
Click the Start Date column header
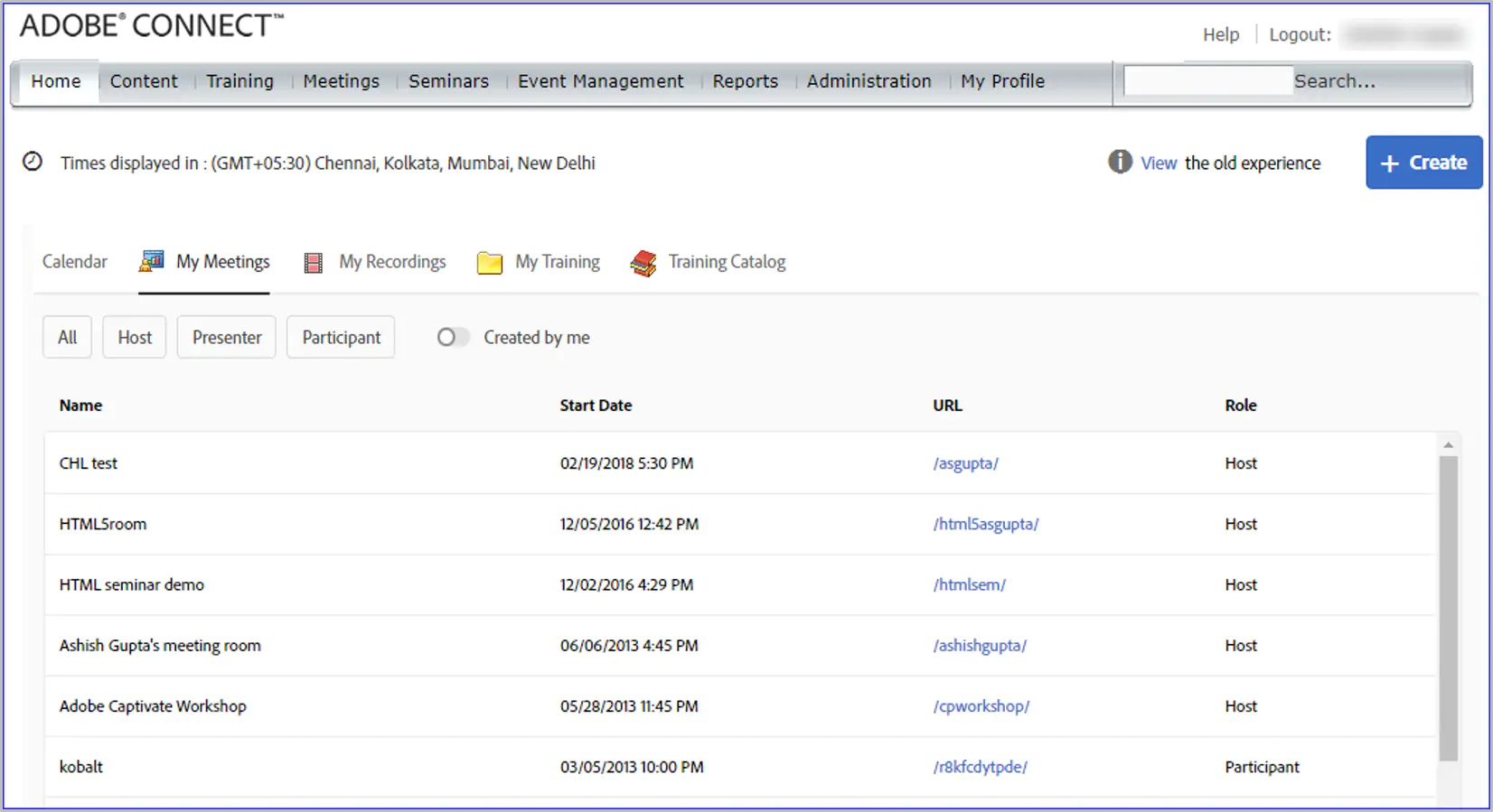pos(596,406)
